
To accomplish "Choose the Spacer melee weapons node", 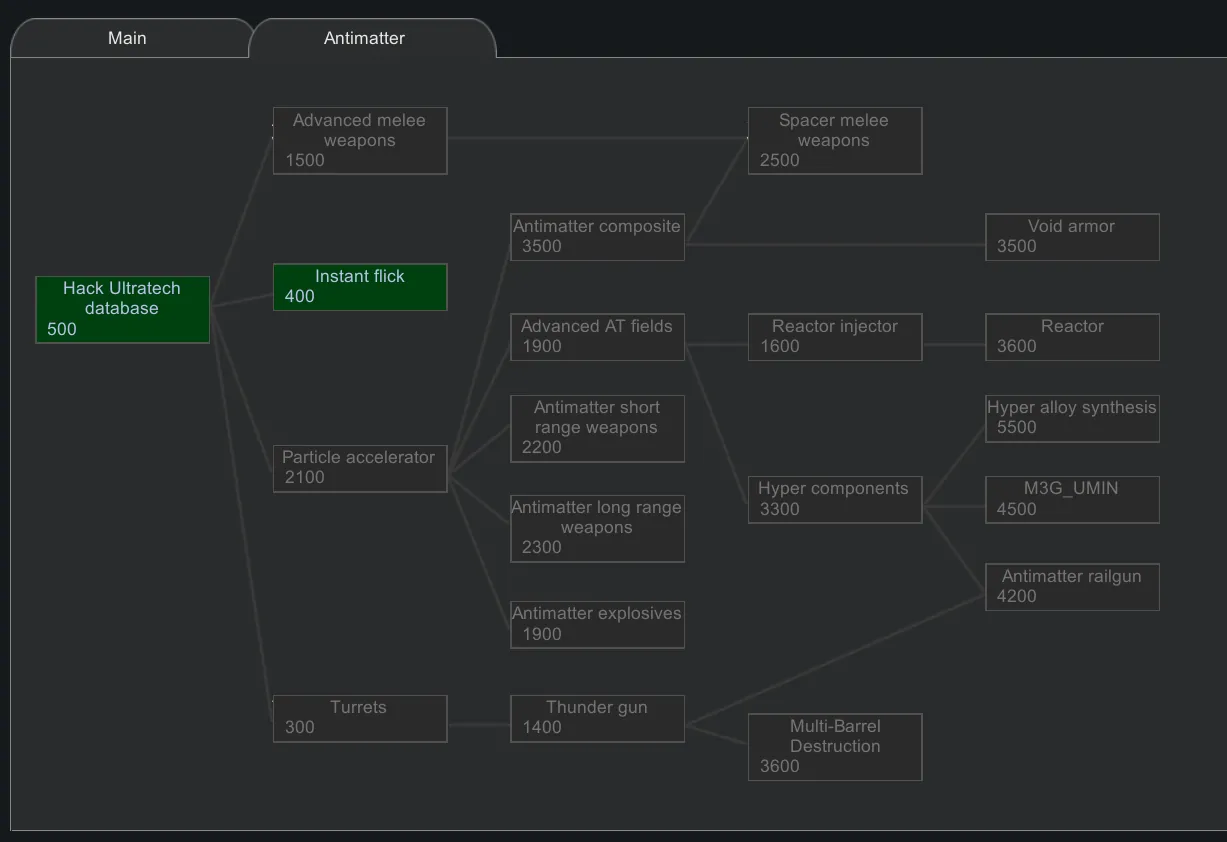I will [834, 141].
